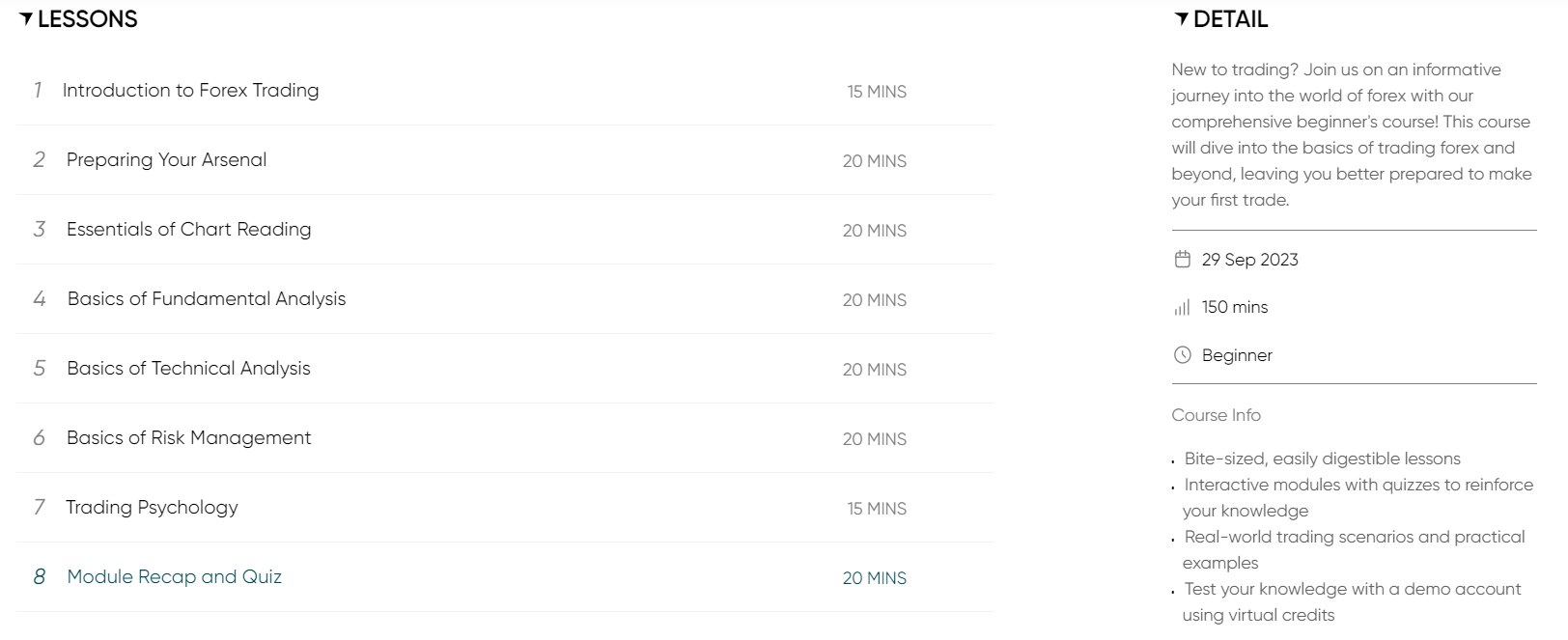Click the calendar icon beside 29 Sep 2023
The image size is (1568, 640).
pyautogui.click(x=1182, y=260)
